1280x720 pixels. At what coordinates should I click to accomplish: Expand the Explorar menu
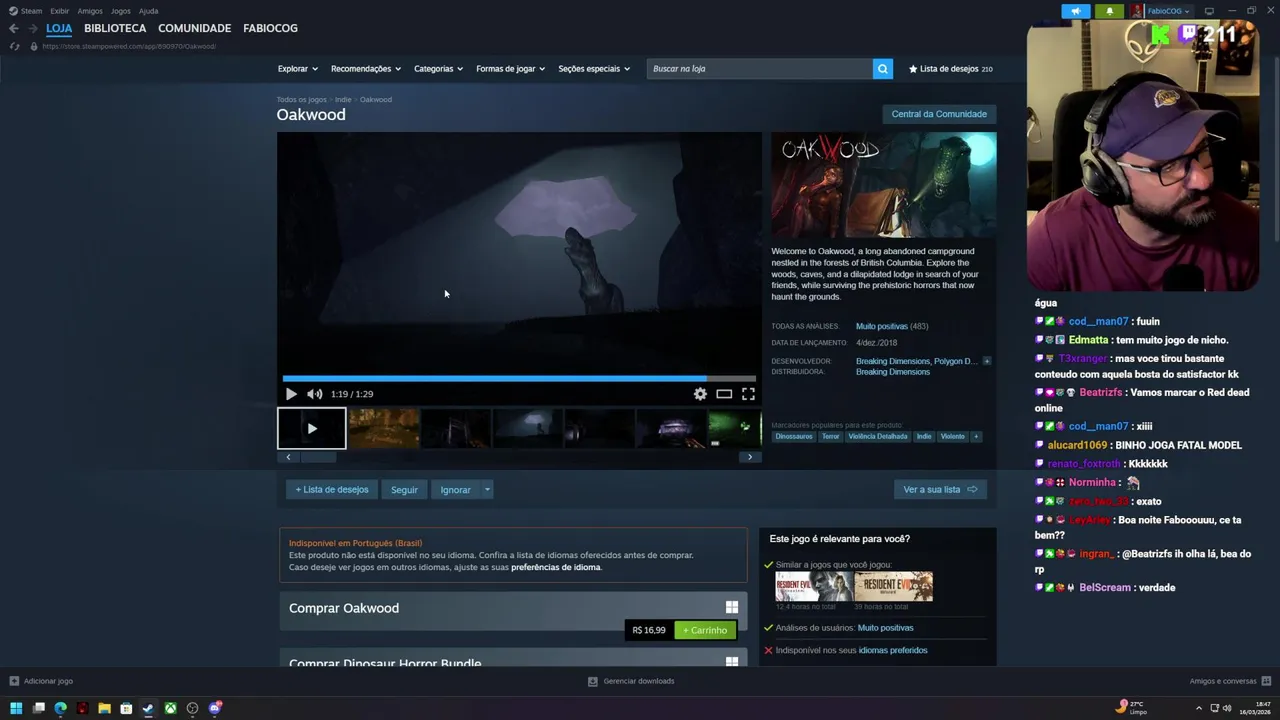[x=297, y=69]
